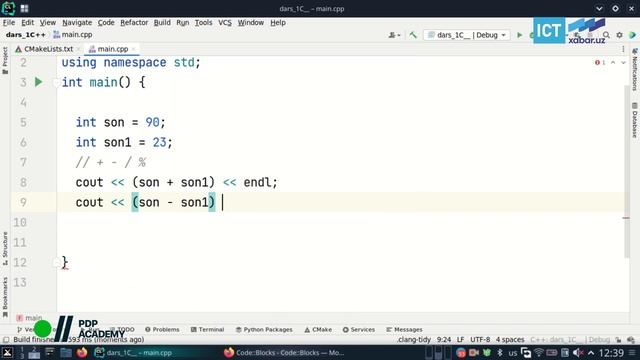
Task: Open Firefox from the taskbar launcher
Action: [82, 352]
